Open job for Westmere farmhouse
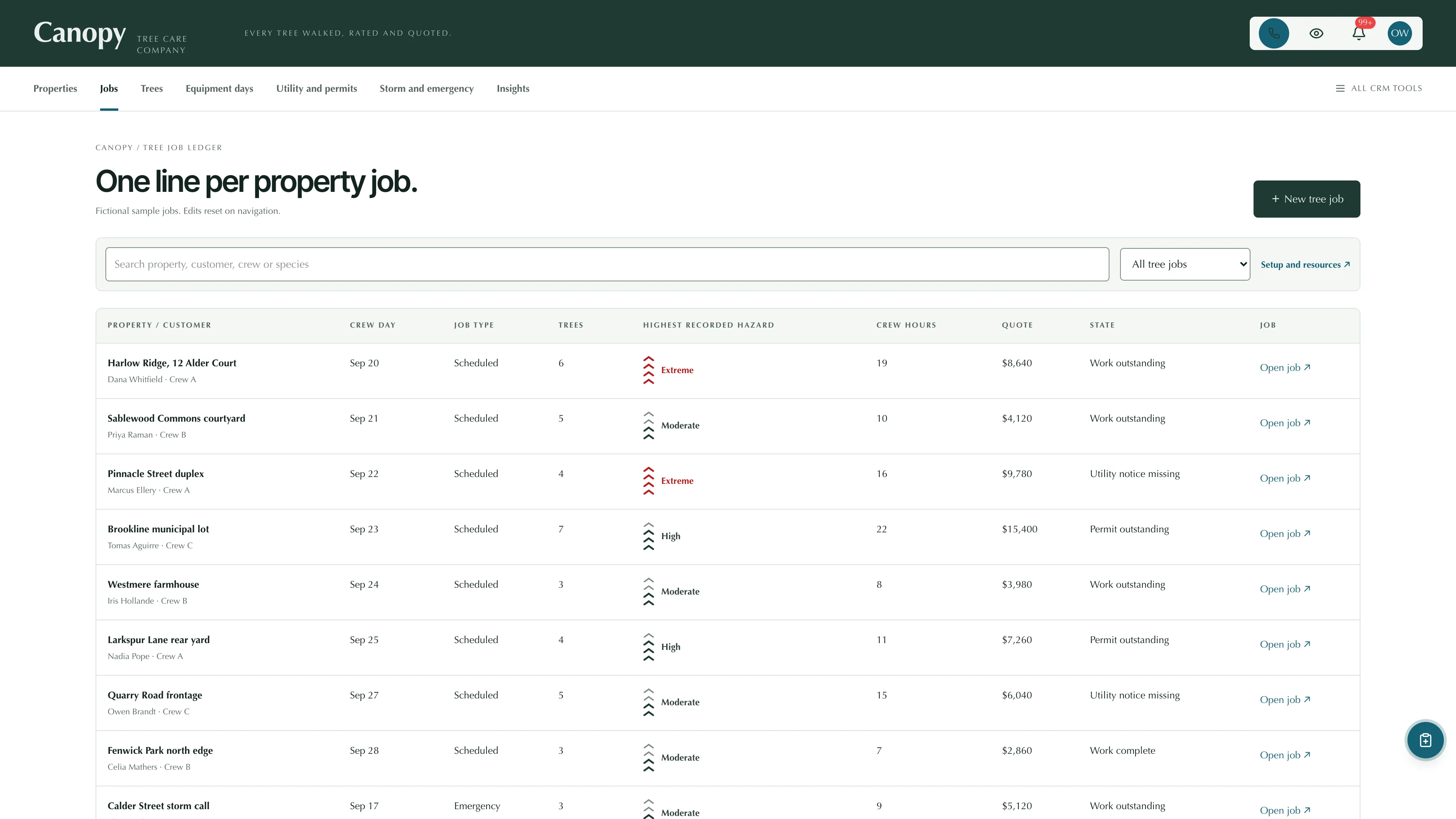Image resolution: width=1456 pixels, height=819 pixels. pos(1285,589)
